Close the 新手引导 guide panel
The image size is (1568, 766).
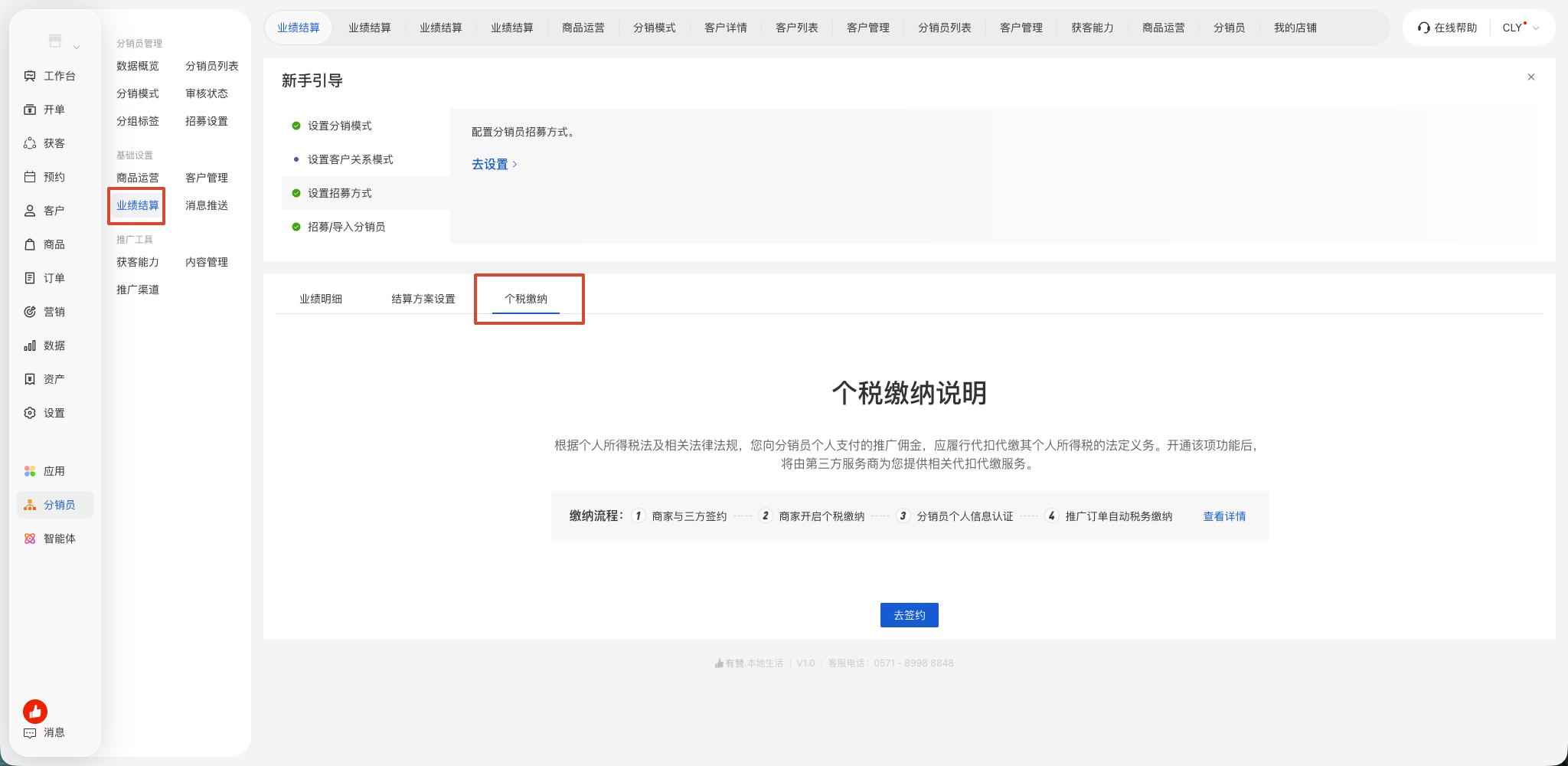pyautogui.click(x=1531, y=77)
